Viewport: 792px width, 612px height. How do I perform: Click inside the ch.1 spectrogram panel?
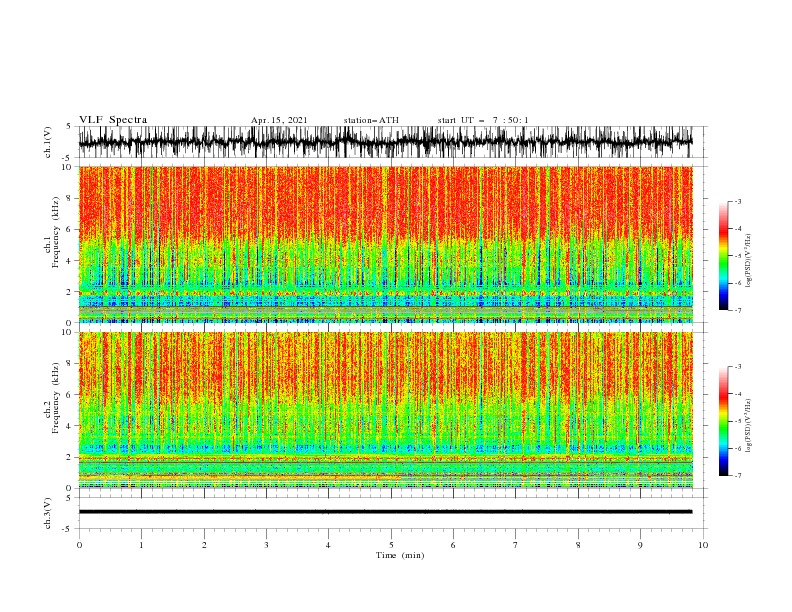point(385,244)
